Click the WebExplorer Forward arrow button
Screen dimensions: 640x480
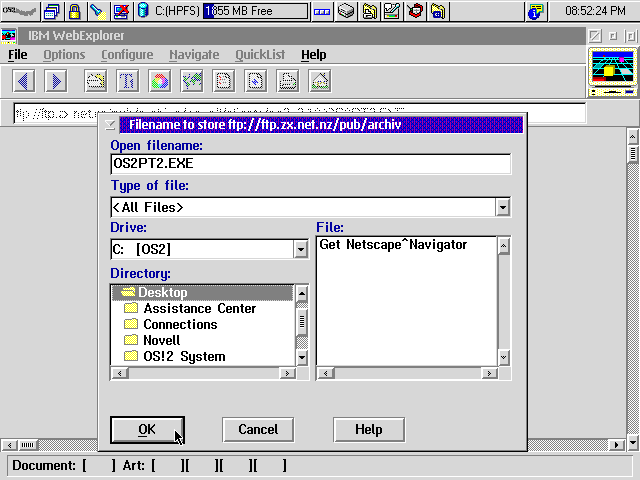coord(56,81)
